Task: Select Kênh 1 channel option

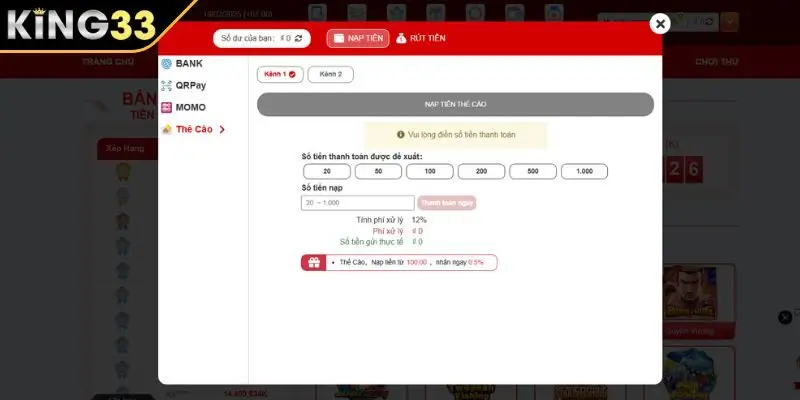Action: tap(279, 74)
